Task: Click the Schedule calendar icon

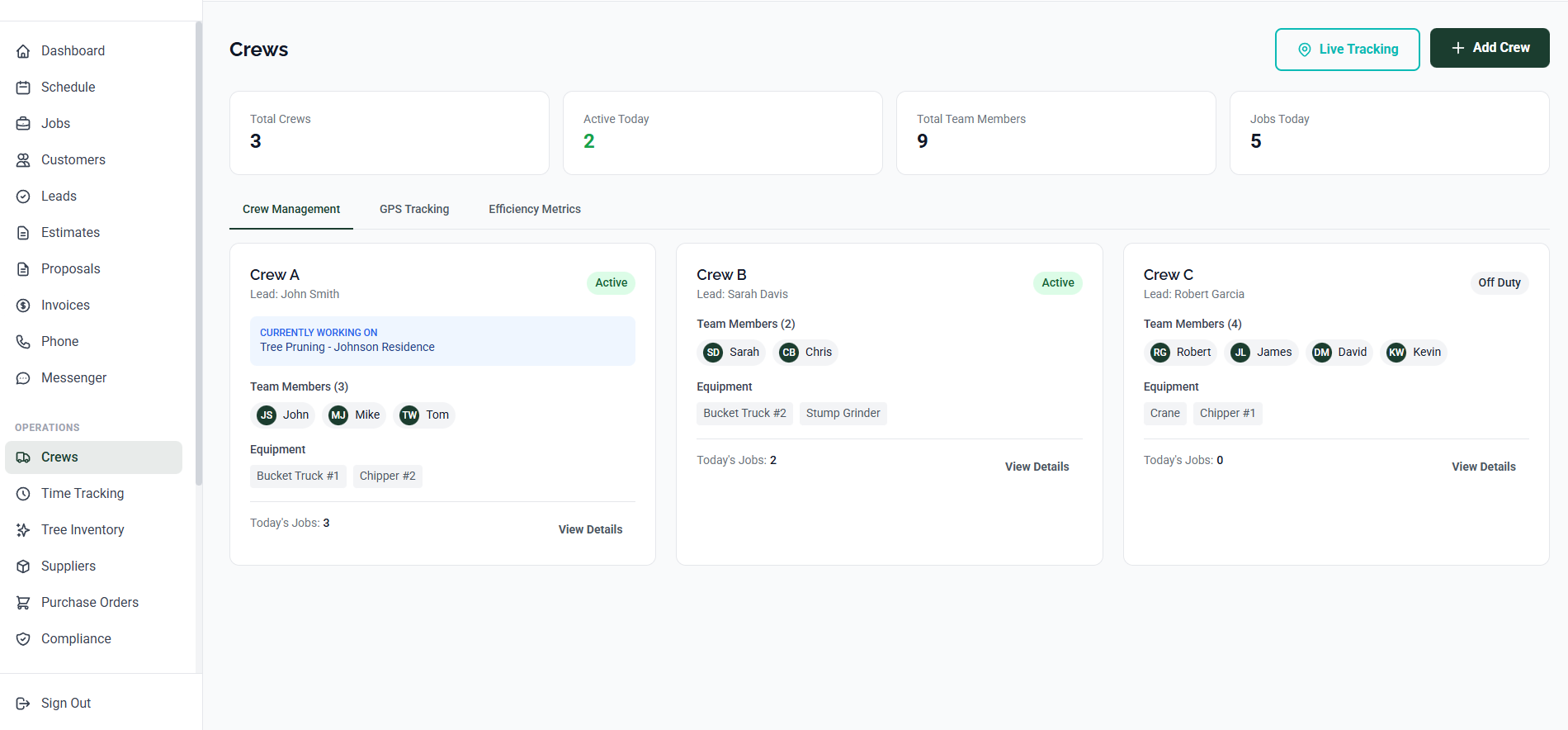Action: [x=23, y=88]
